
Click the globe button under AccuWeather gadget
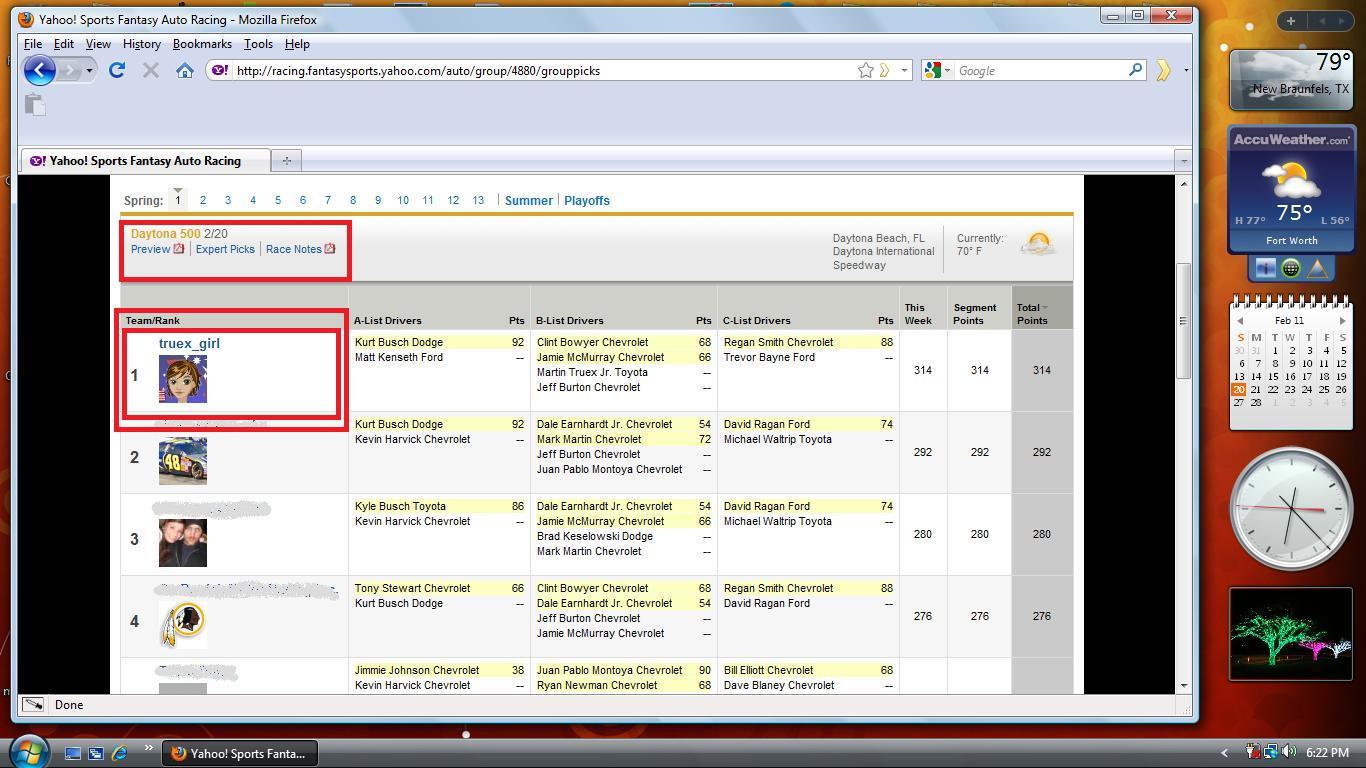point(1291,268)
